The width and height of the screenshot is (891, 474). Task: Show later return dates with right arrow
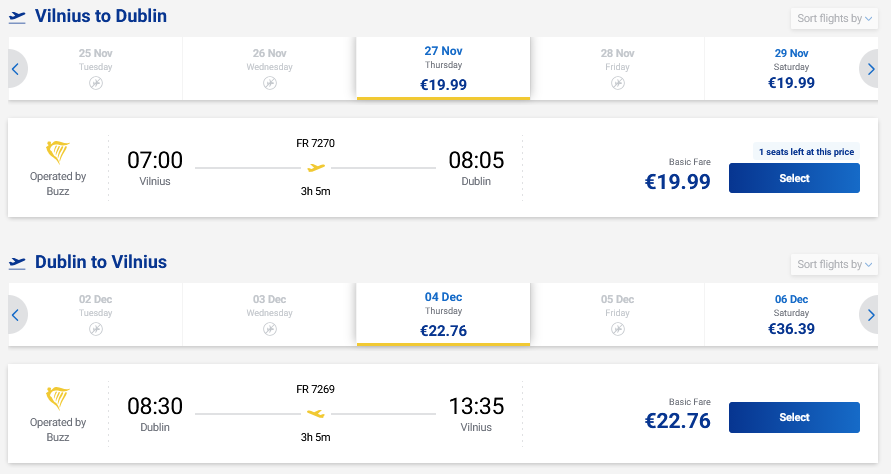point(872,315)
